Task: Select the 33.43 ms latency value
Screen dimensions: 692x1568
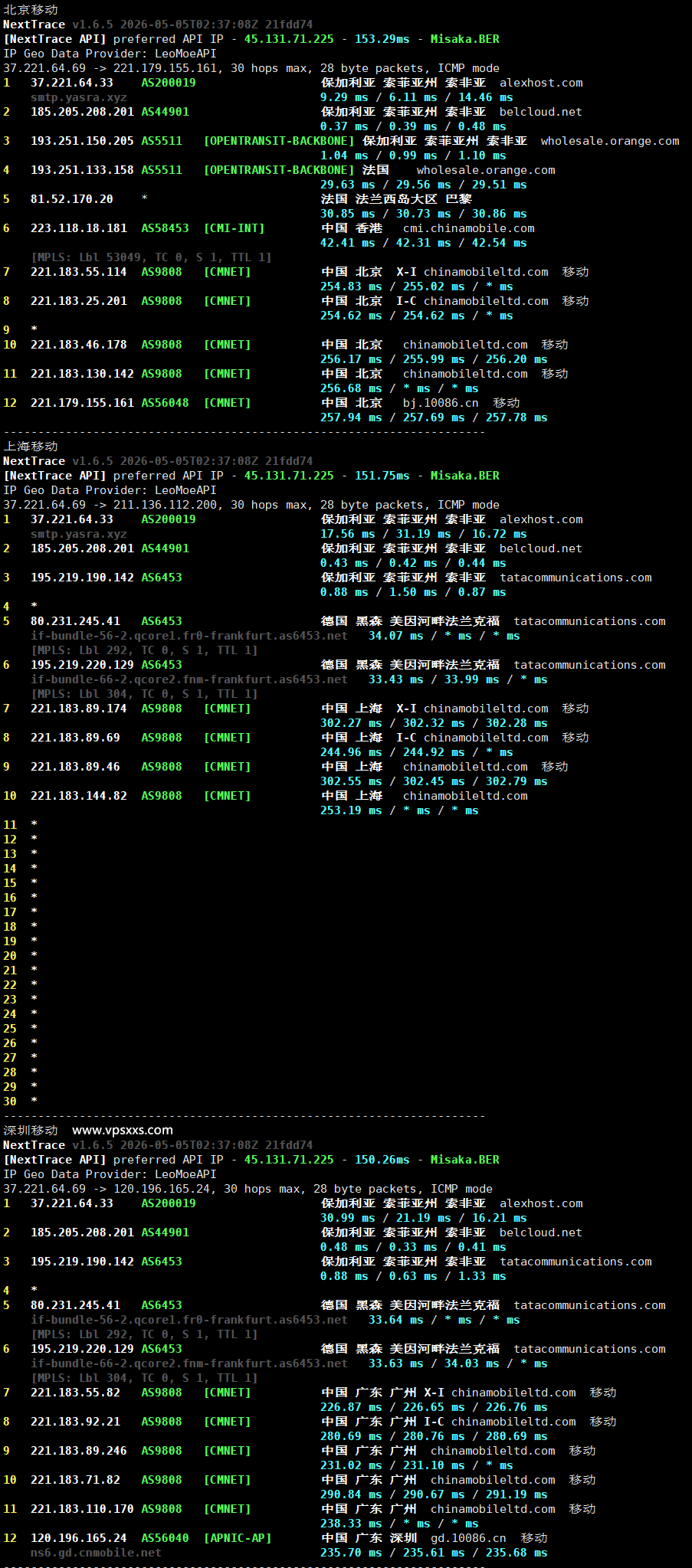Action: (396, 679)
